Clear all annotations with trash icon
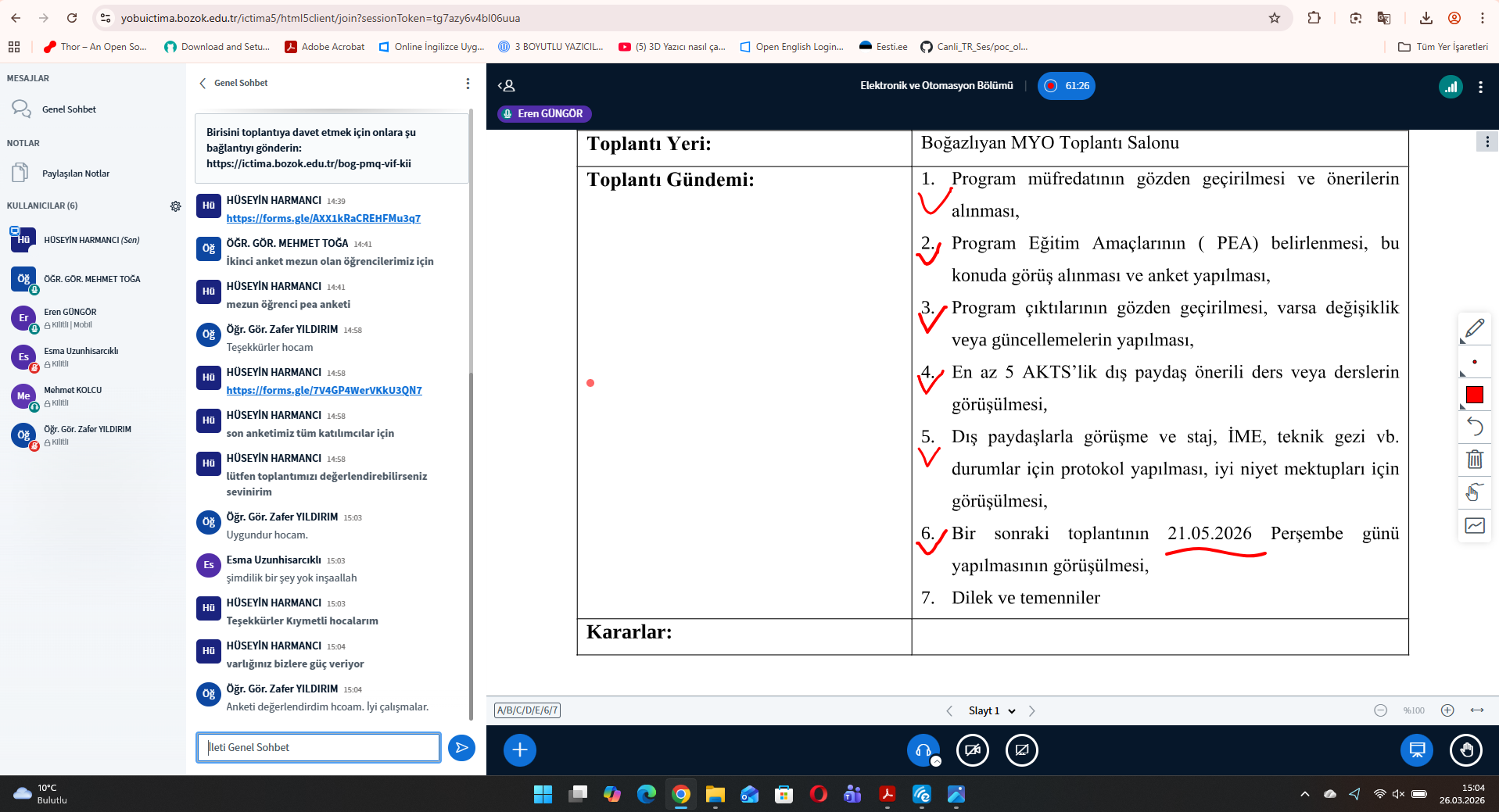 [1474, 460]
